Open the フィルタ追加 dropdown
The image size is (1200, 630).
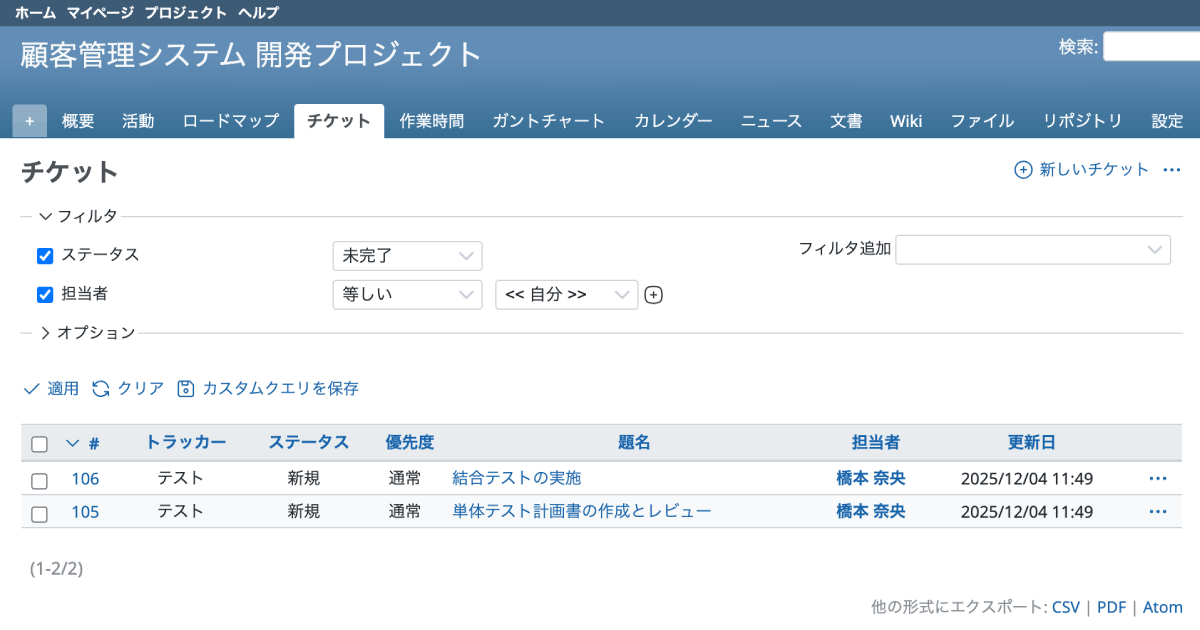[x=1032, y=249]
